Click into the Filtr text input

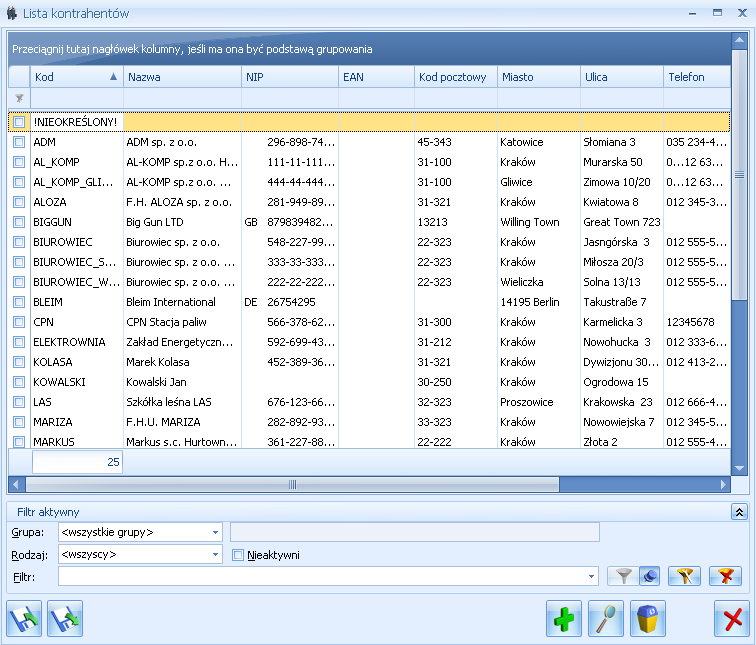coord(321,577)
